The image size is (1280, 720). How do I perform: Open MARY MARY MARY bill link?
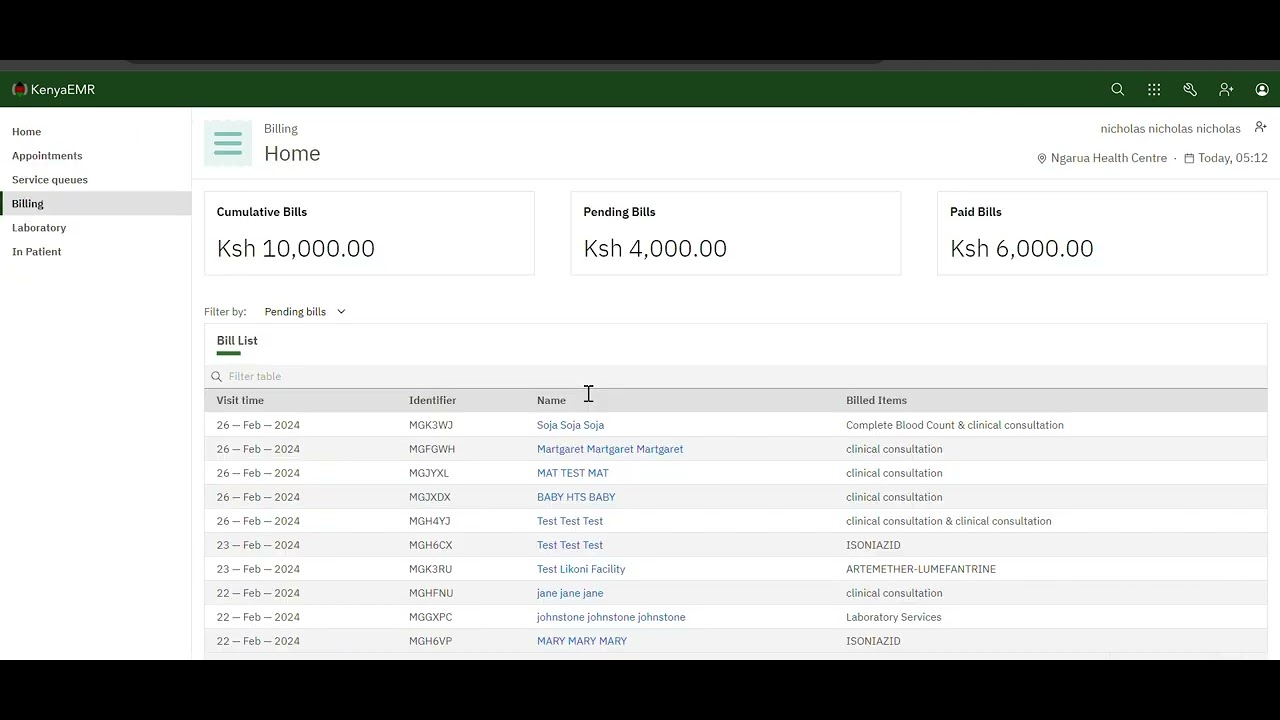coord(582,641)
